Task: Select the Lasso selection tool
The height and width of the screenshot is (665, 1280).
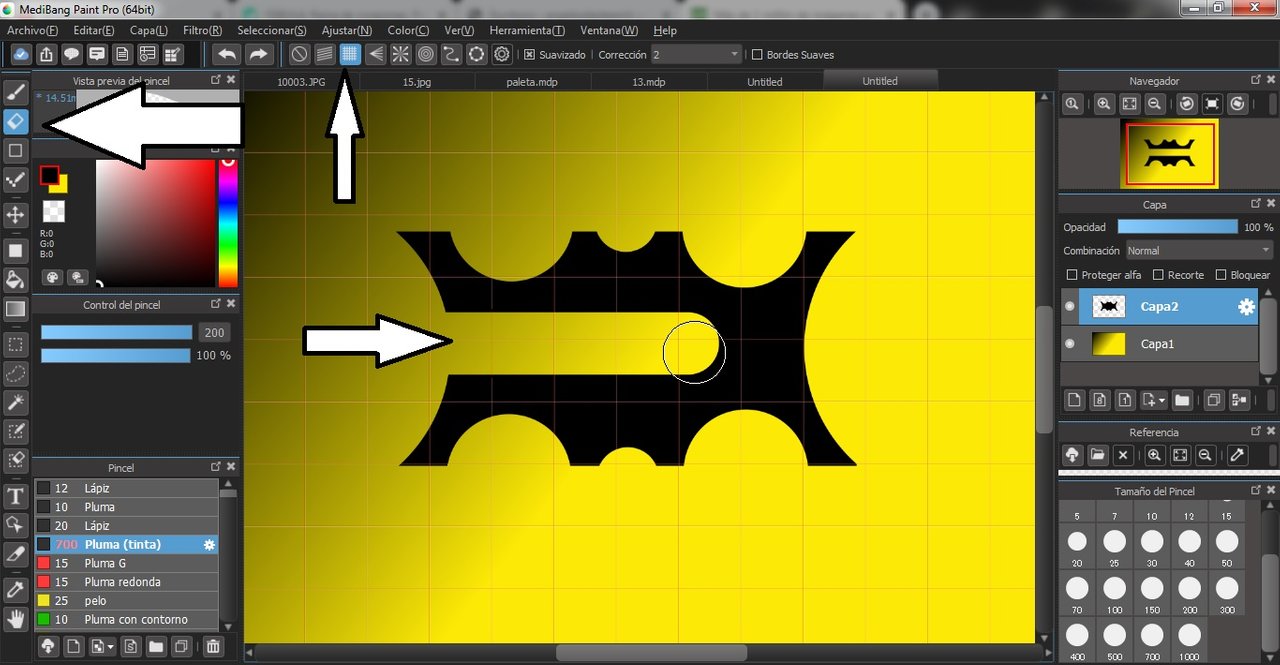Action: tap(15, 374)
